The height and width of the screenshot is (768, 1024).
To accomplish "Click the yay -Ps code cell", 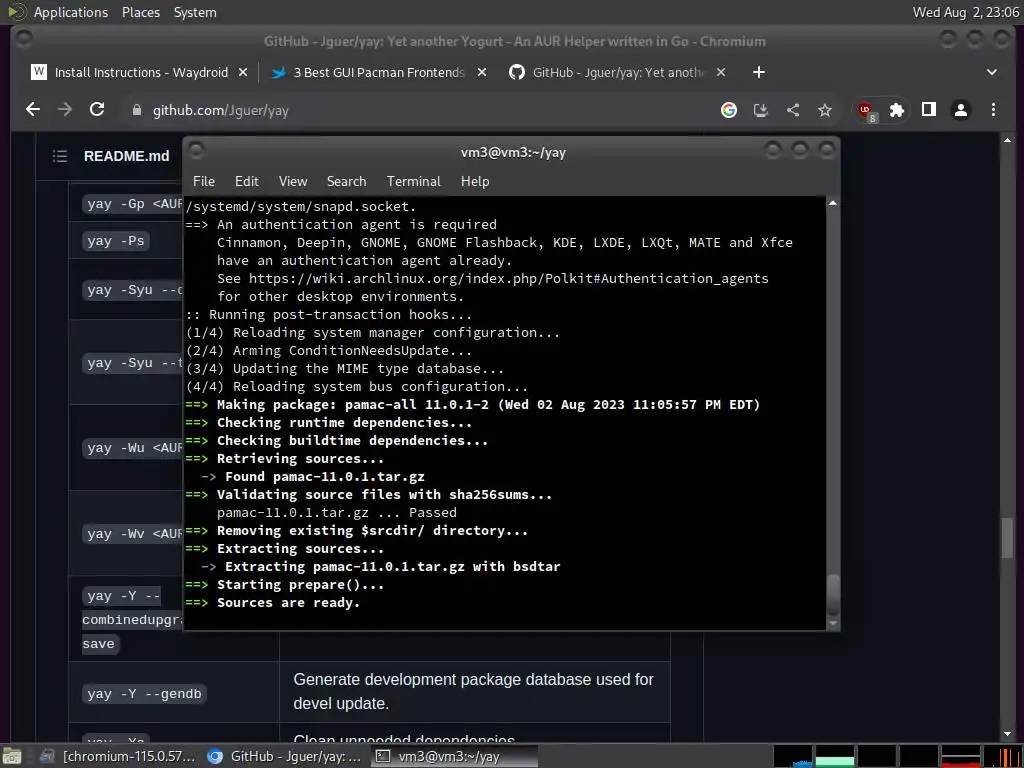I will click(116, 241).
